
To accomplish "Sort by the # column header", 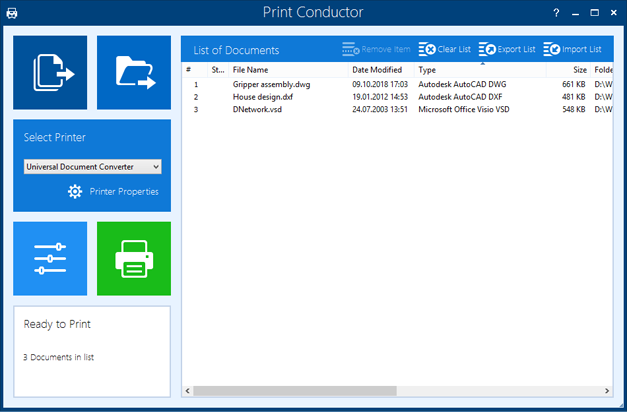I will click(195, 70).
